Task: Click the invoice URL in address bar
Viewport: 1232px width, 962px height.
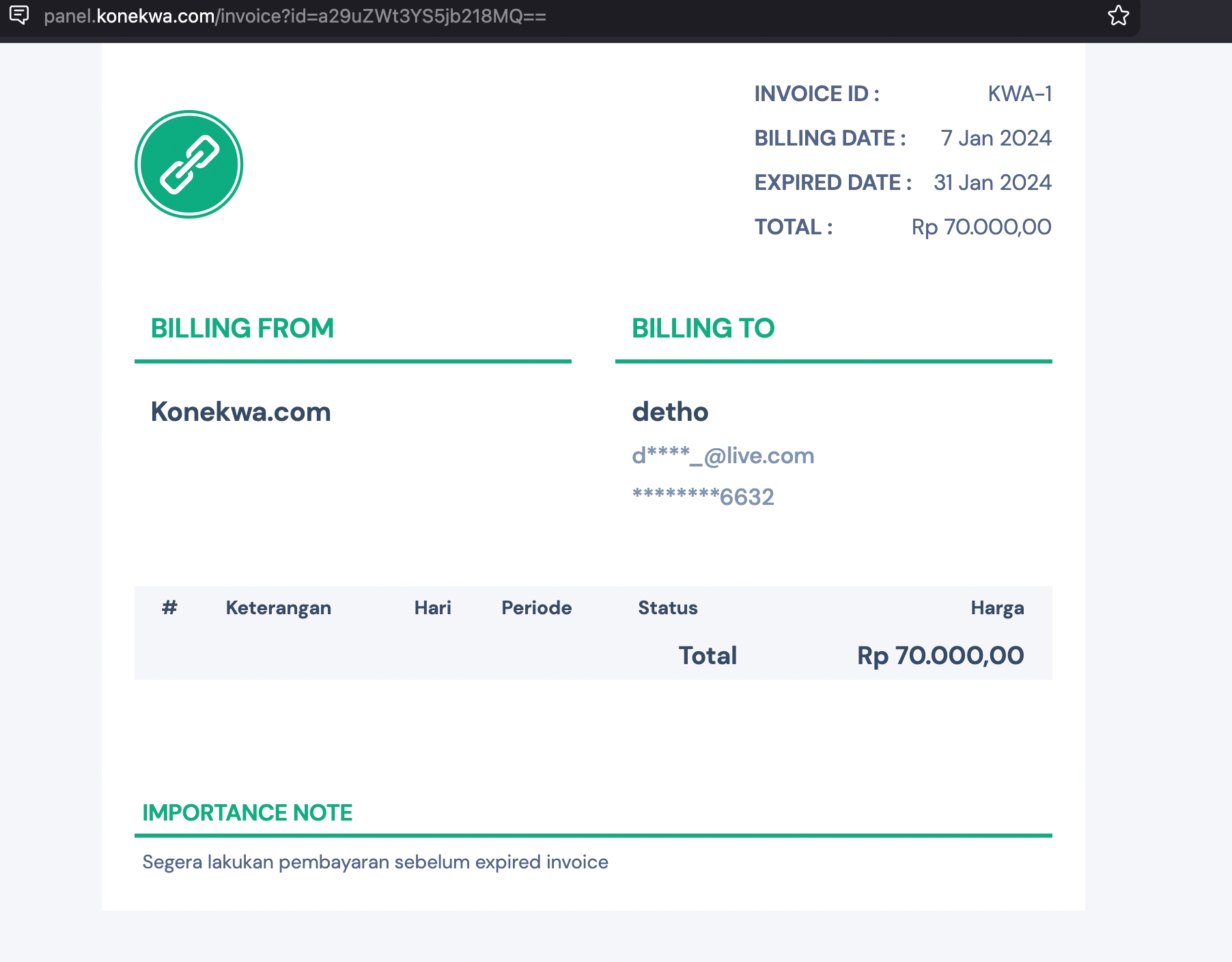Action: (x=294, y=16)
